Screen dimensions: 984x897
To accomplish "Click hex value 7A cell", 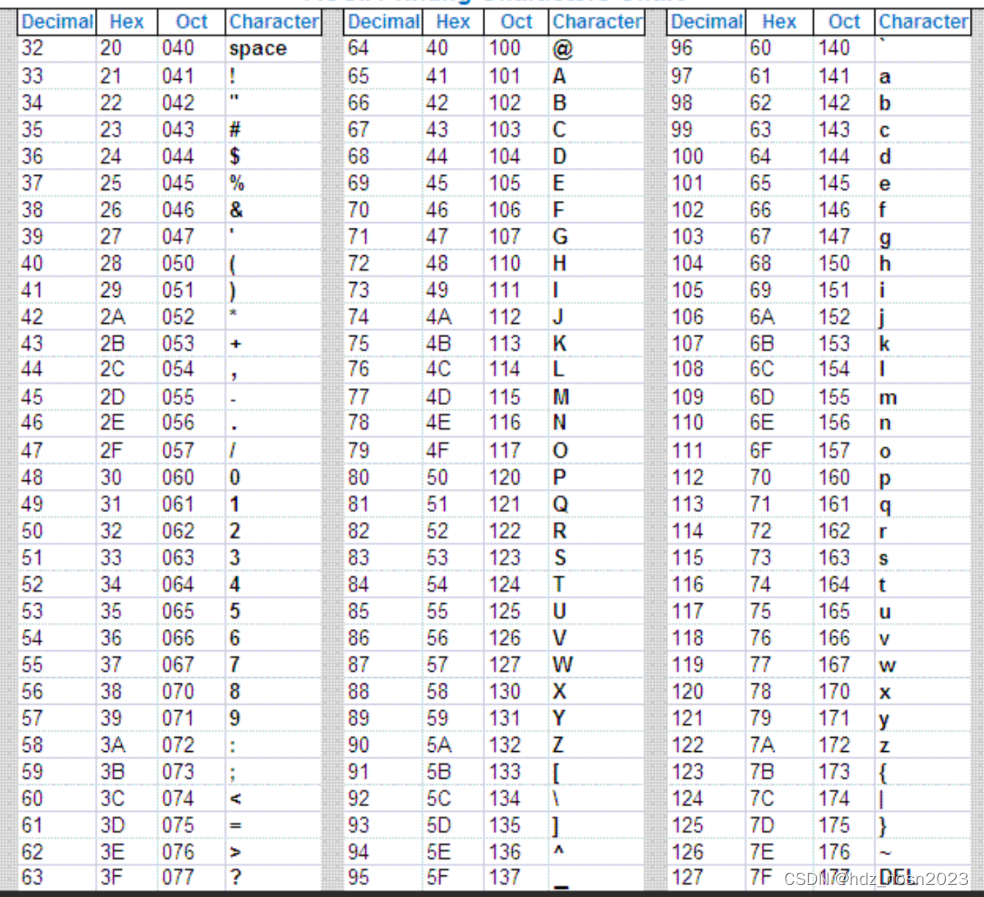I will click(779, 744).
